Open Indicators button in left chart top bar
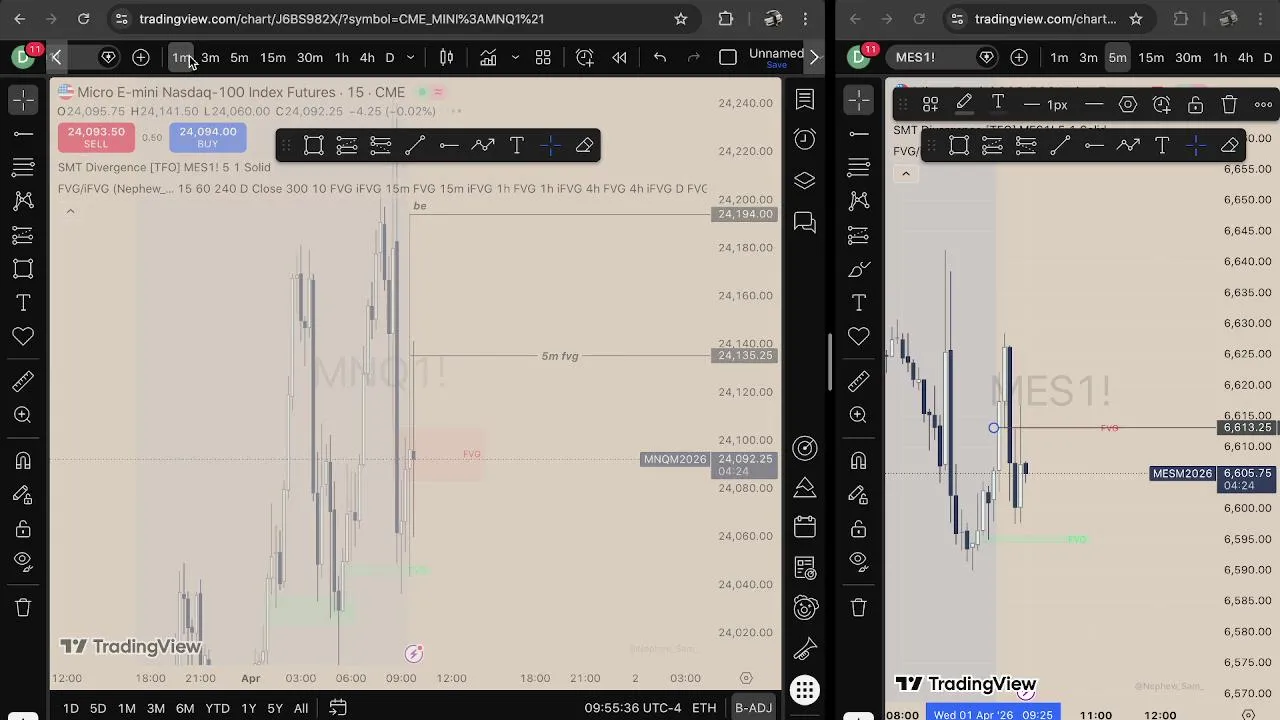Image resolution: width=1280 pixels, height=720 pixels. tap(488, 58)
